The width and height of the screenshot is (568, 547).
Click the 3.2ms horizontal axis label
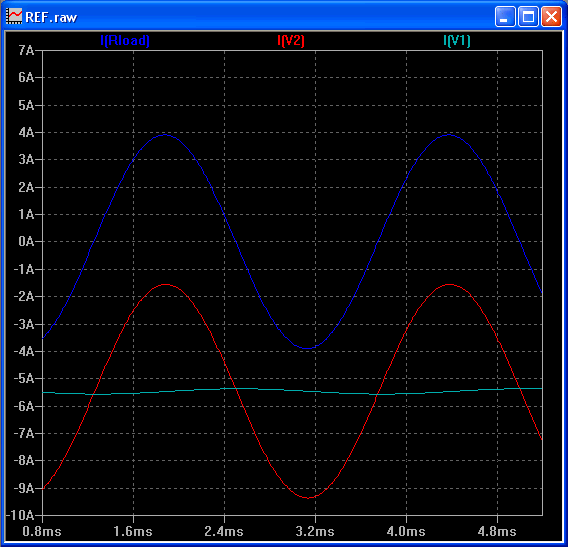(315, 531)
